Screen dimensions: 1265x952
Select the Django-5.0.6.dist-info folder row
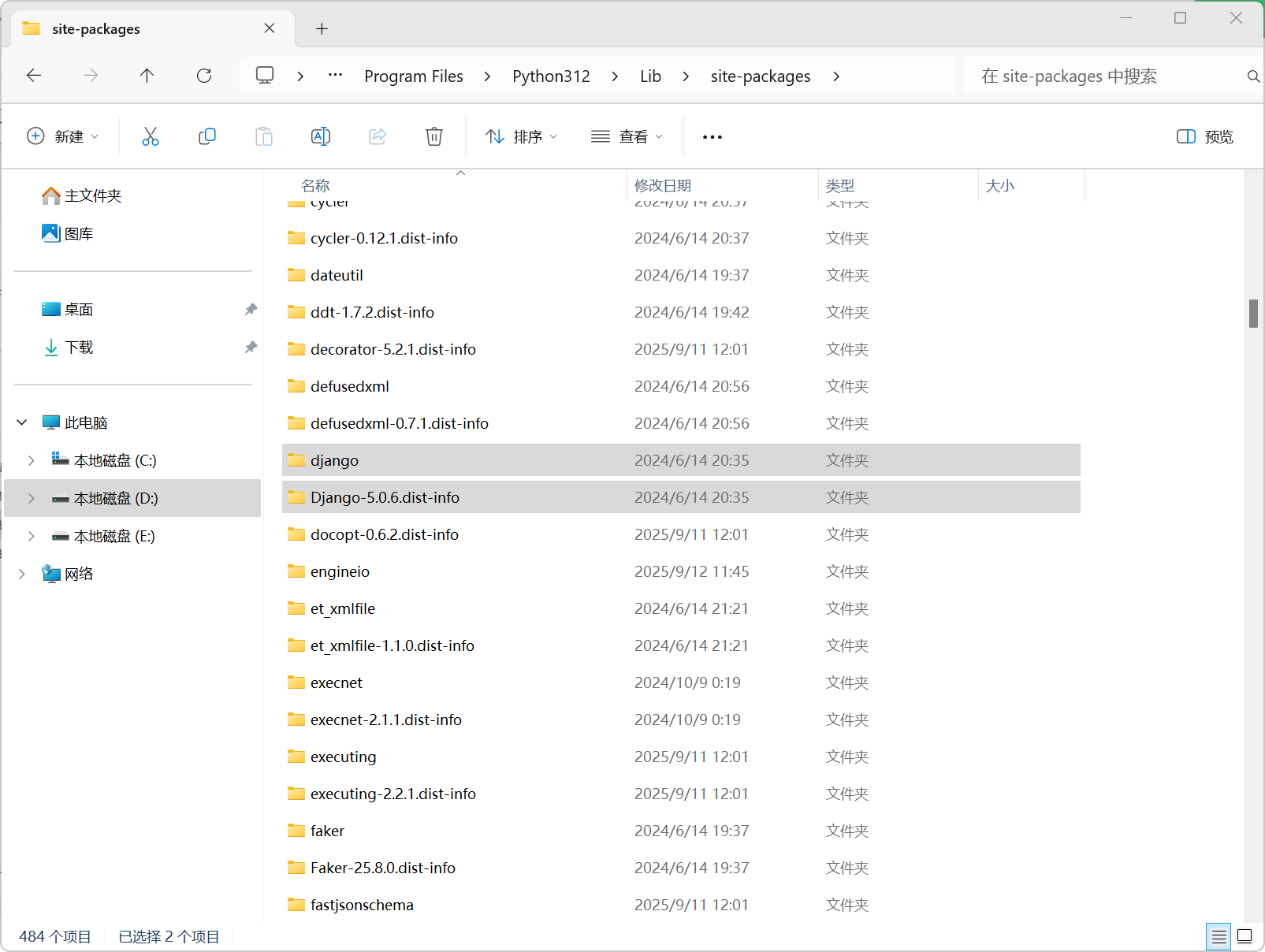681,497
